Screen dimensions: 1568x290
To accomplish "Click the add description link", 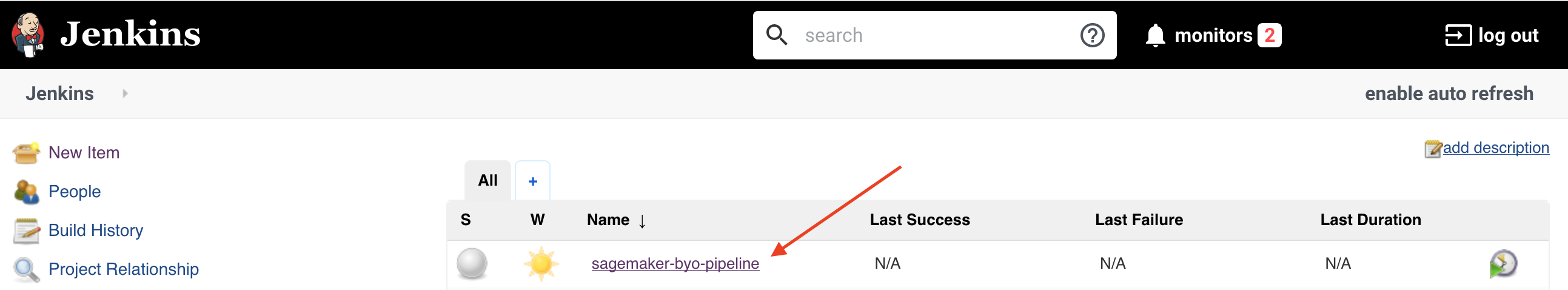I will coord(1496,148).
